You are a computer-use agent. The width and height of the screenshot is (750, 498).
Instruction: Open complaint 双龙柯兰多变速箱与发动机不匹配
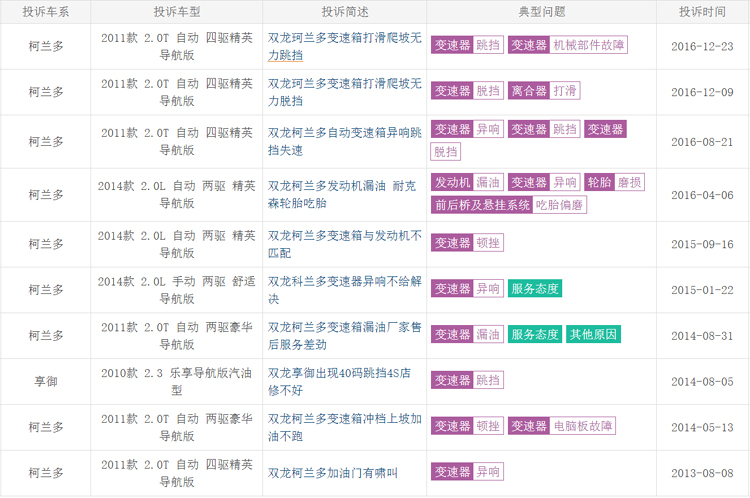point(344,244)
